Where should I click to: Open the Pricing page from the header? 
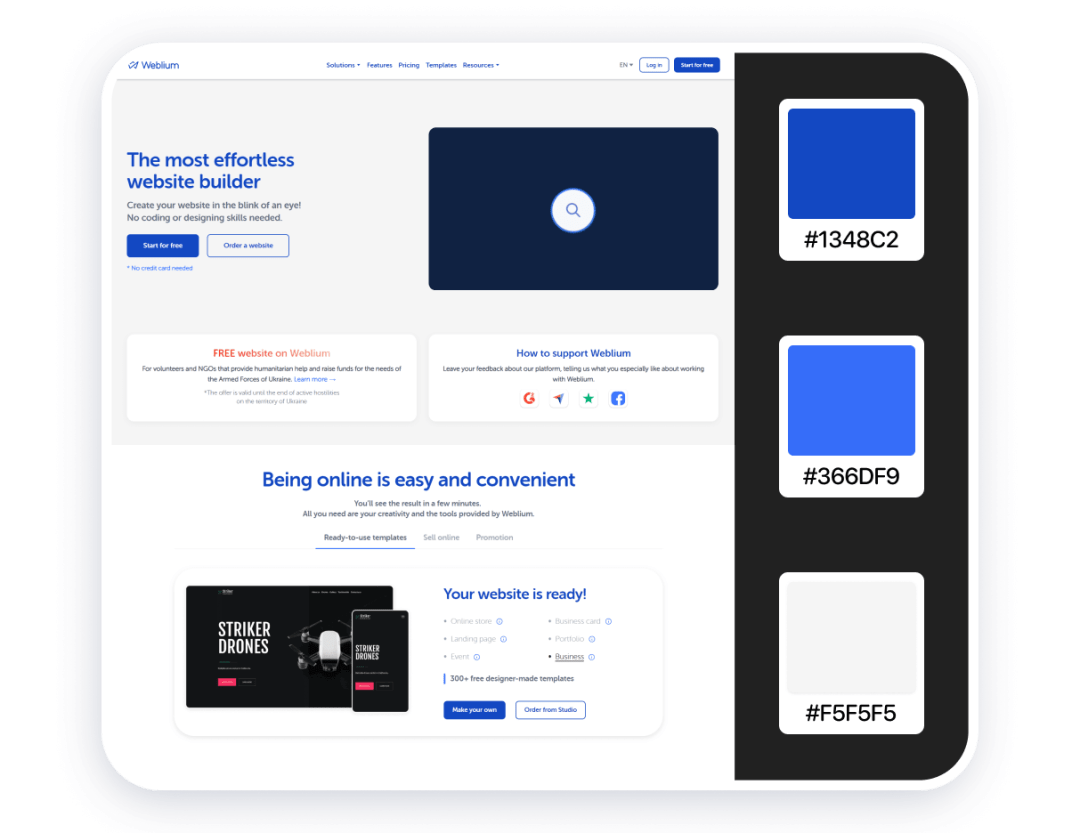tap(409, 64)
